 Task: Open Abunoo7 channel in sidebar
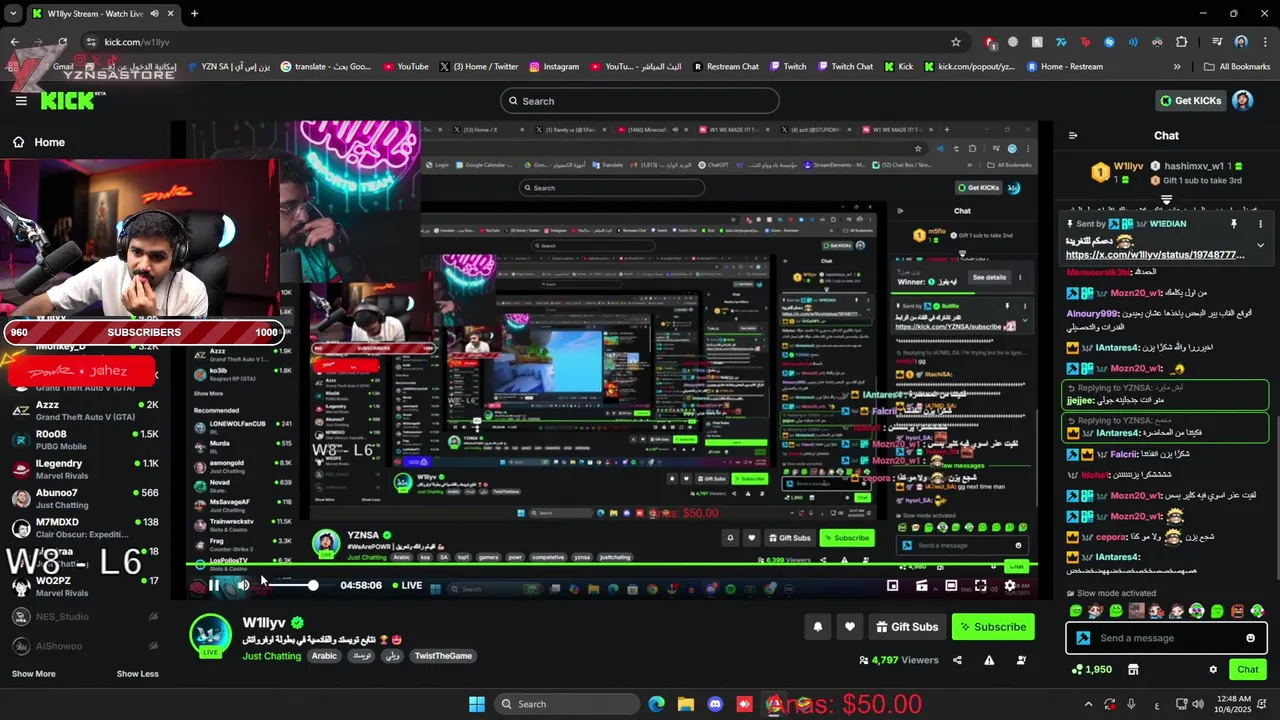85,498
